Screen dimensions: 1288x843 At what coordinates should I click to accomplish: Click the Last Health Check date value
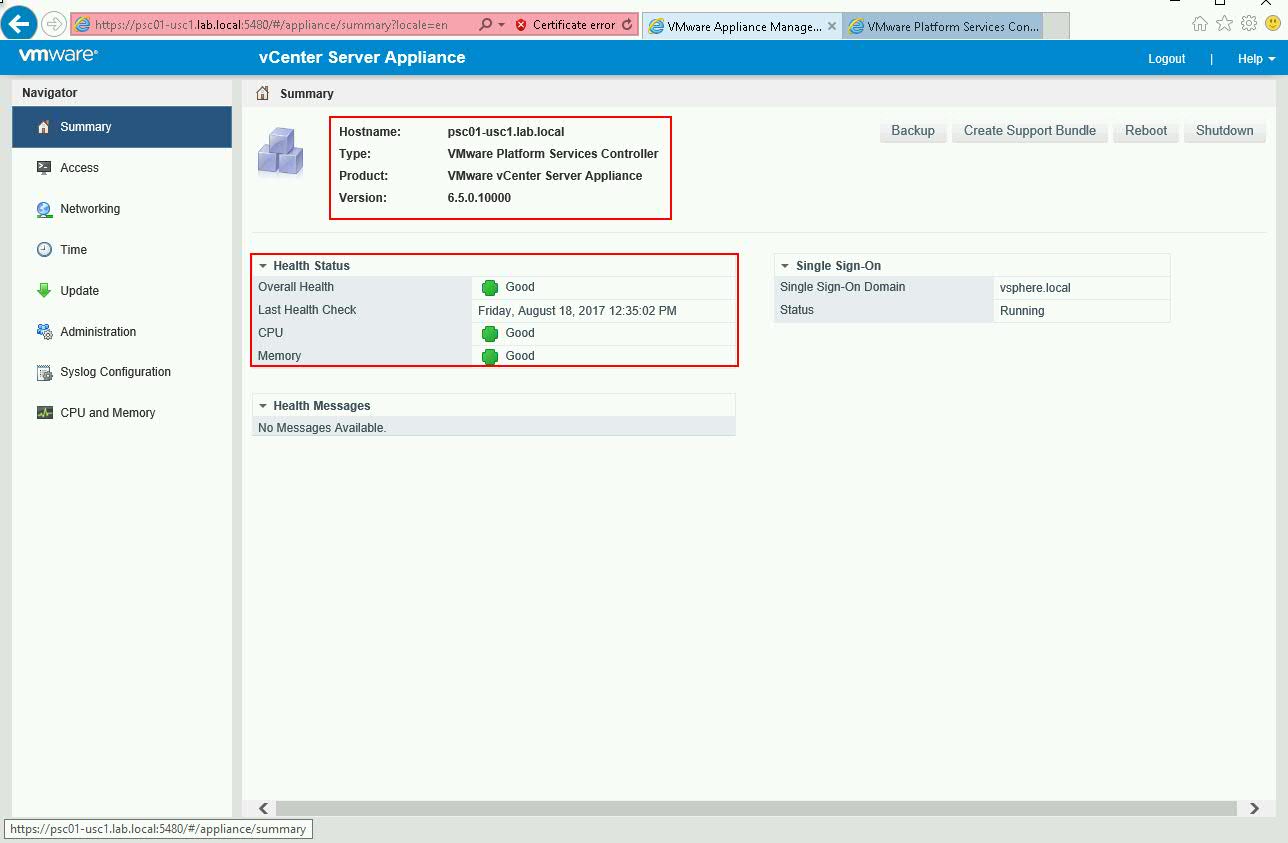pos(577,311)
